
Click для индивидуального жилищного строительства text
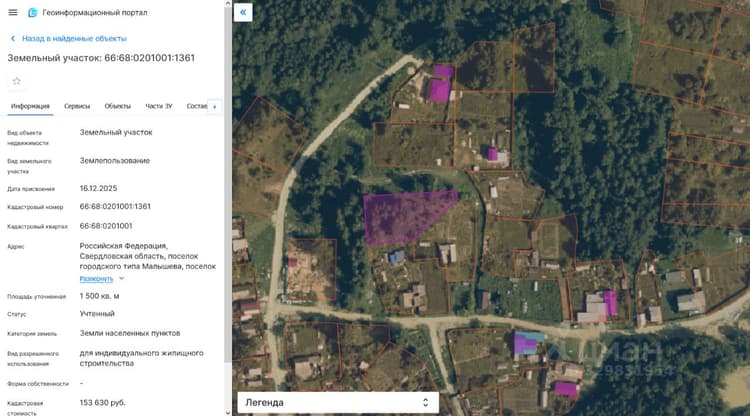tap(142, 358)
